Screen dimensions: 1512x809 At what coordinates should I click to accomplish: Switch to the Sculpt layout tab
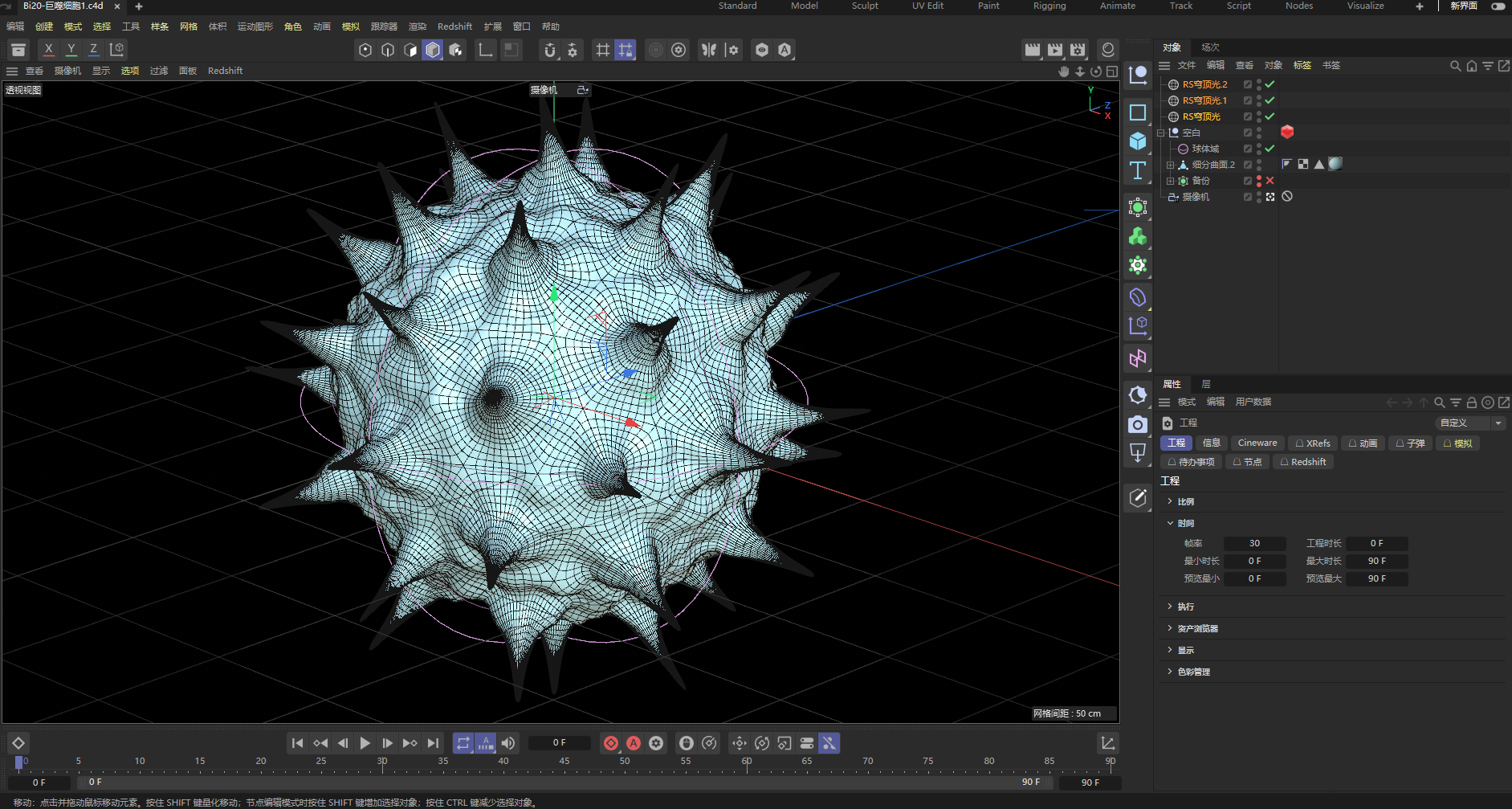[865, 6]
